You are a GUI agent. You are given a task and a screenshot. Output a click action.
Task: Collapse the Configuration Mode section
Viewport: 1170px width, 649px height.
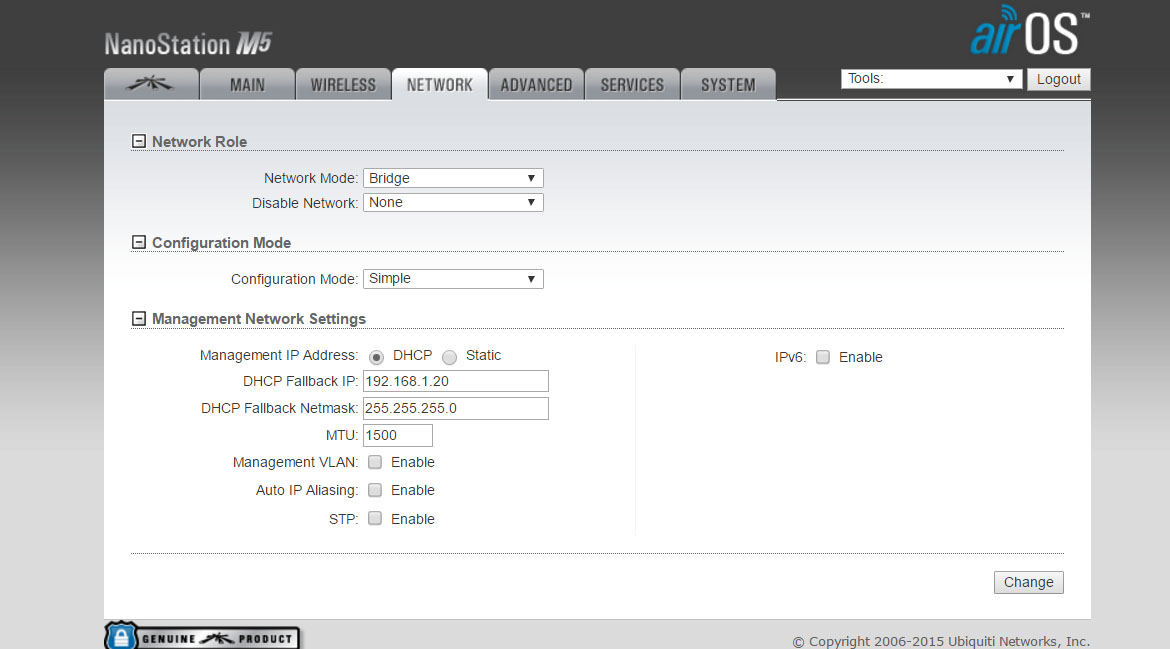pos(139,243)
